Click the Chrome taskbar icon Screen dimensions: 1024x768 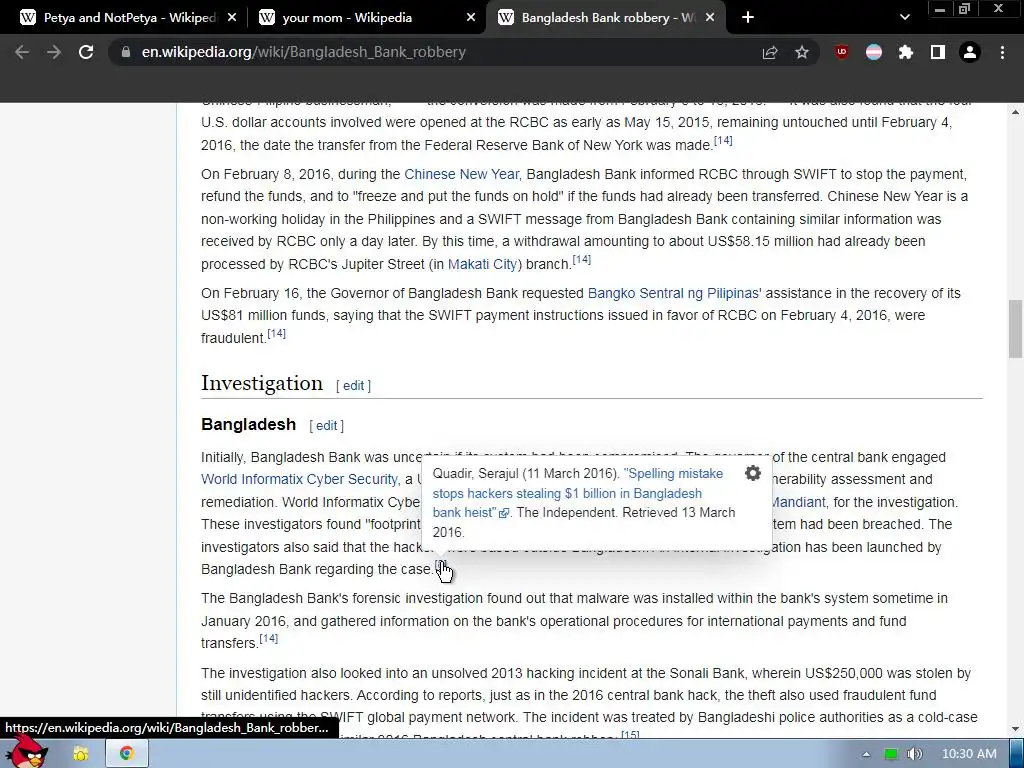[126, 754]
